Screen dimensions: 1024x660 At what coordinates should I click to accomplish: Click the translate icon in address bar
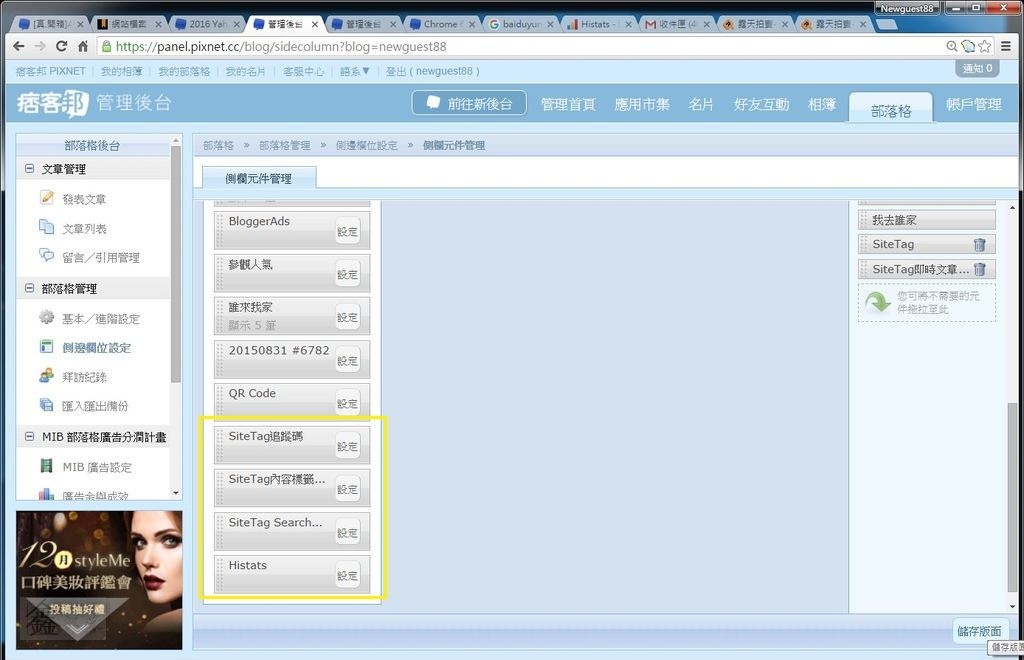[x=968, y=46]
